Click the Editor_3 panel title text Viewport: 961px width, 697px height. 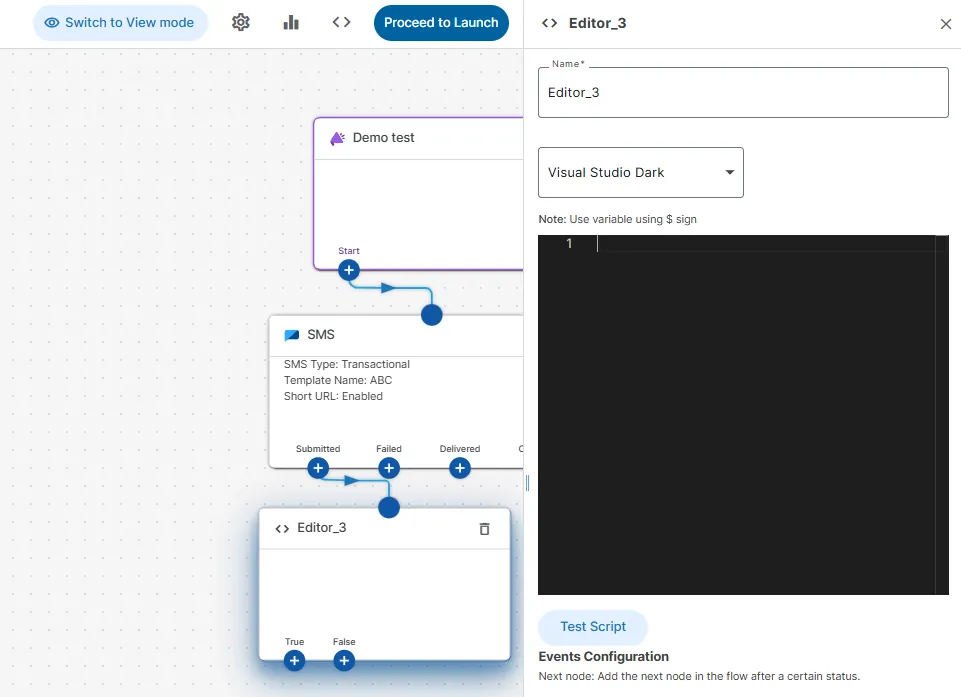tap(597, 23)
